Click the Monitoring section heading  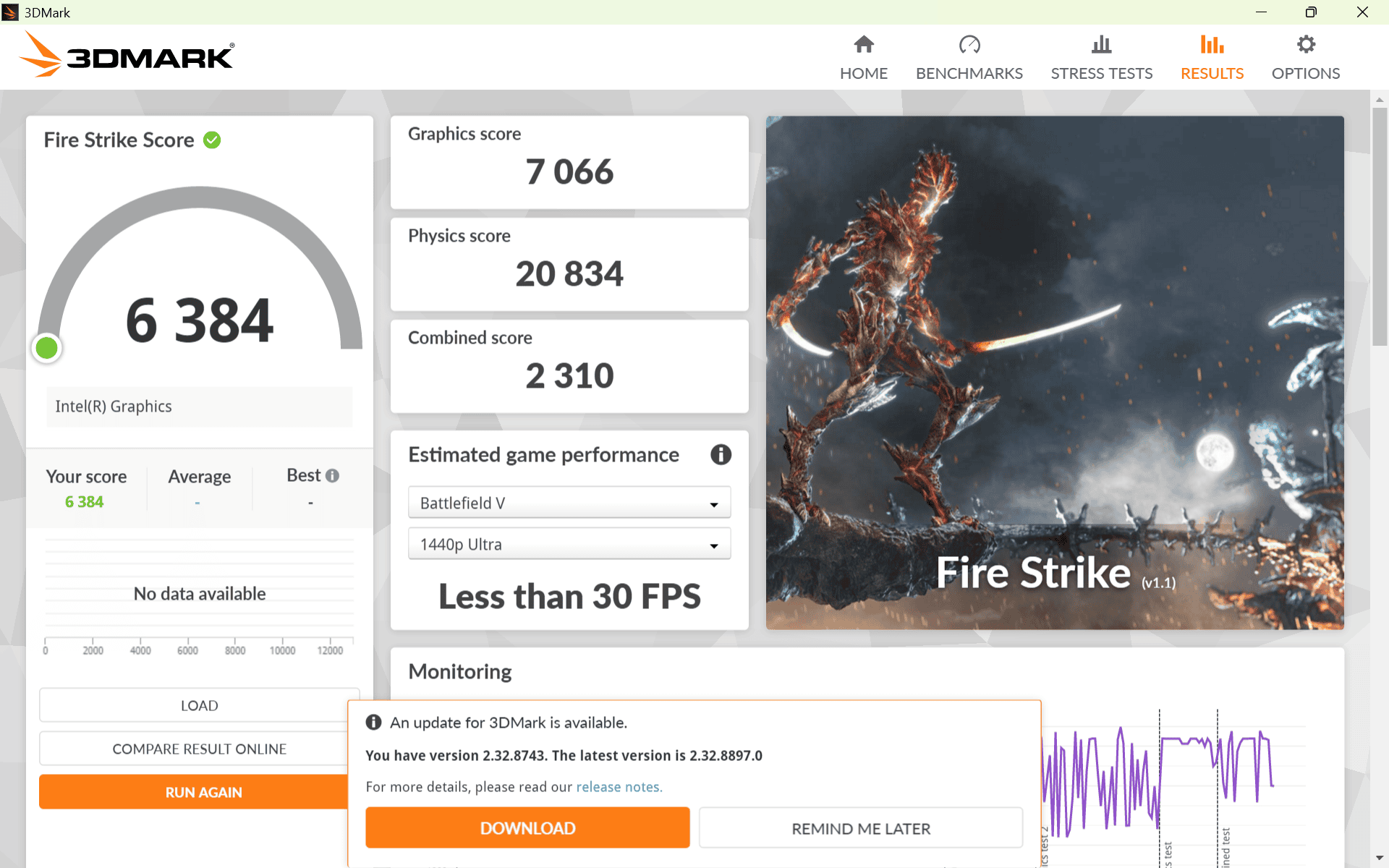tap(460, 672)
